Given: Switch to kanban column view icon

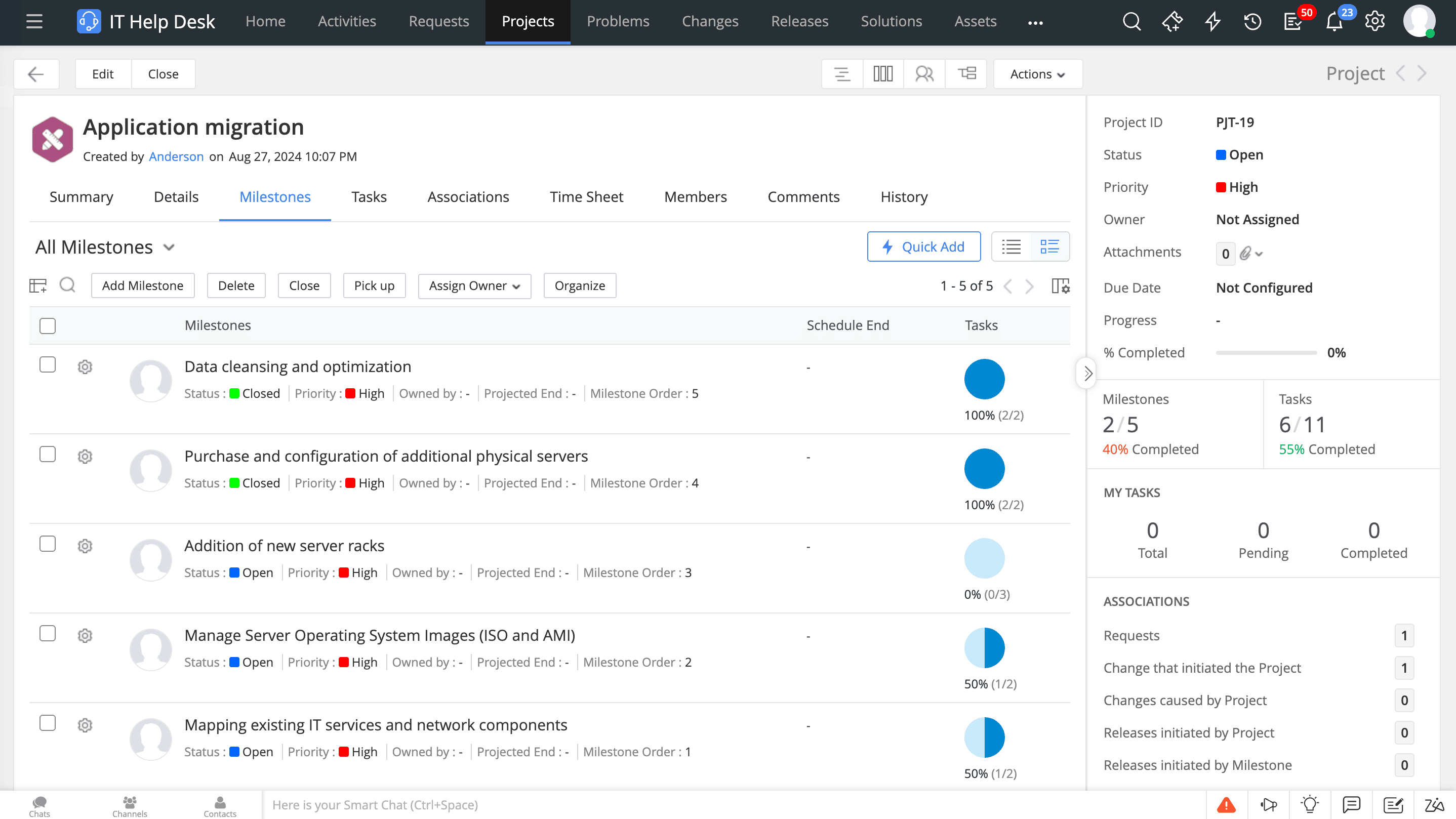Looking at the screenshot, I should [x=883, y=74].
